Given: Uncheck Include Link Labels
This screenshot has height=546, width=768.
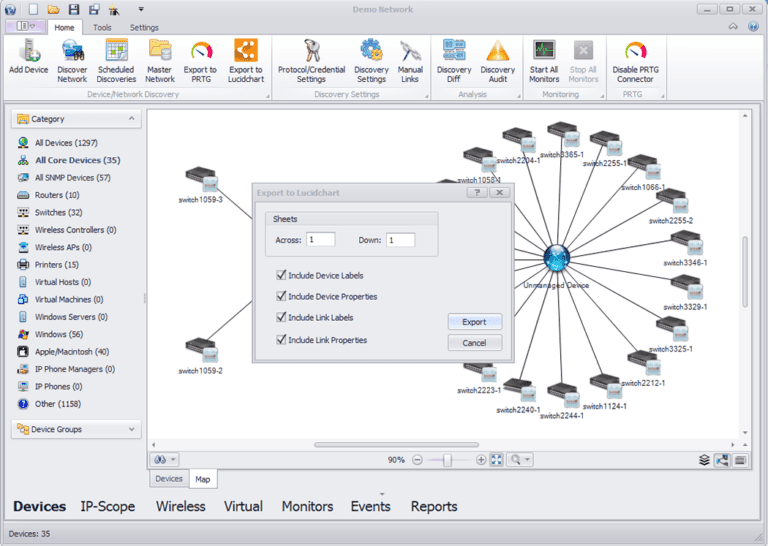Looking at the screenshot, I should tap(281, 317).
